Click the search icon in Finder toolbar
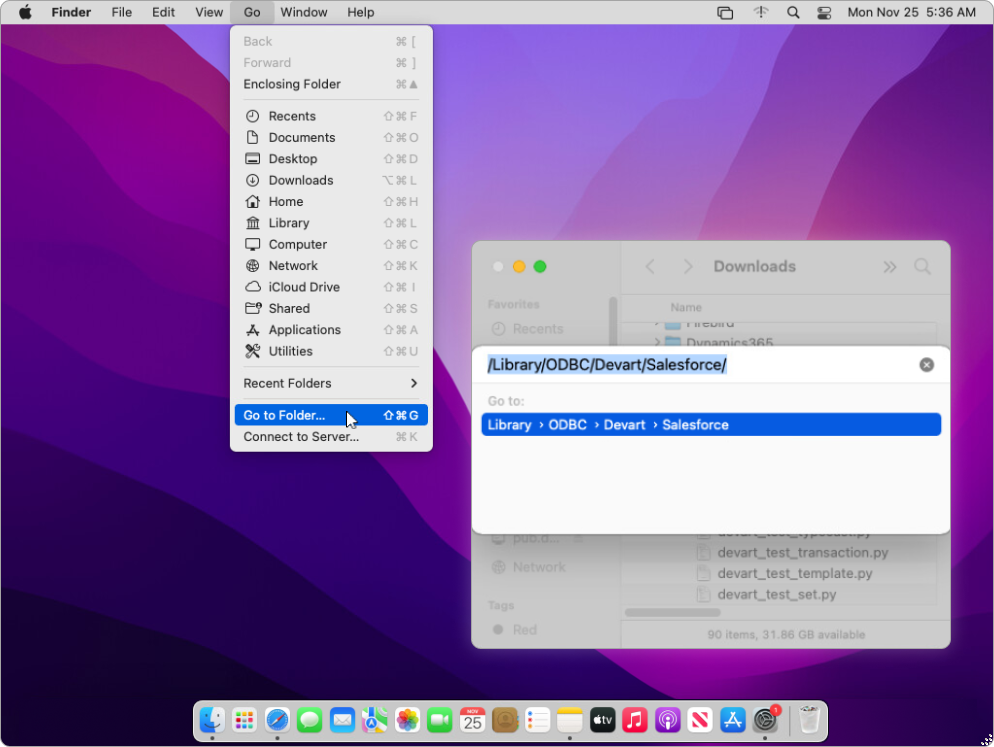994x747 pixels. point(922,266)
